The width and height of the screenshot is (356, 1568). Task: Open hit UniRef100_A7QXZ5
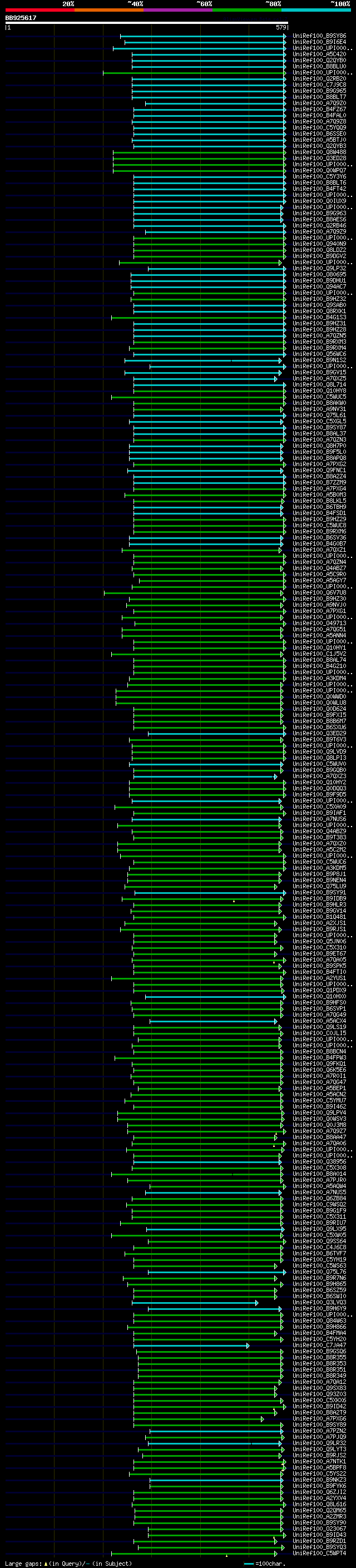[x=319, y=379]
